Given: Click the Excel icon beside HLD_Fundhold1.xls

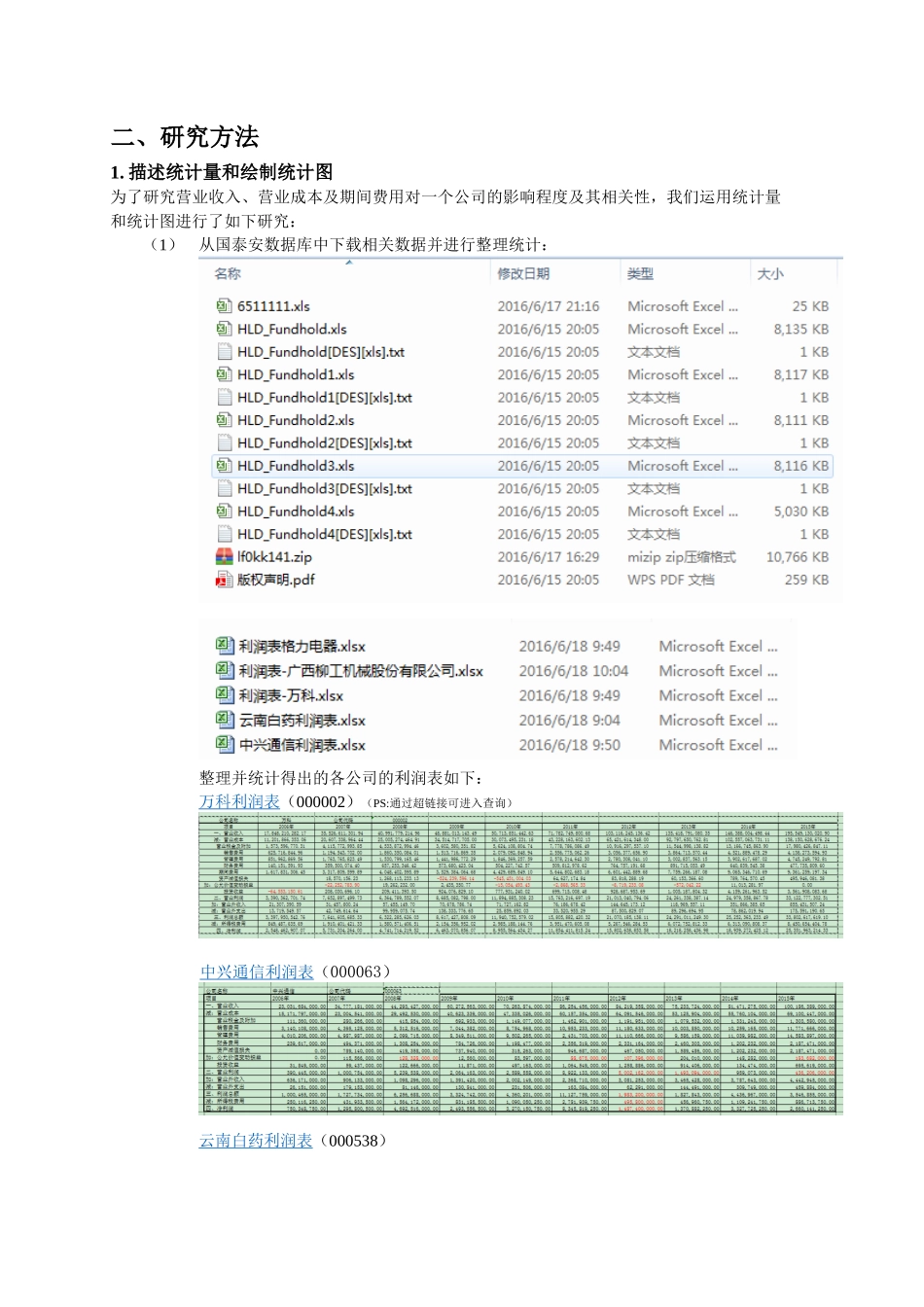Looking at the screenshot, I should click(224, 374).
